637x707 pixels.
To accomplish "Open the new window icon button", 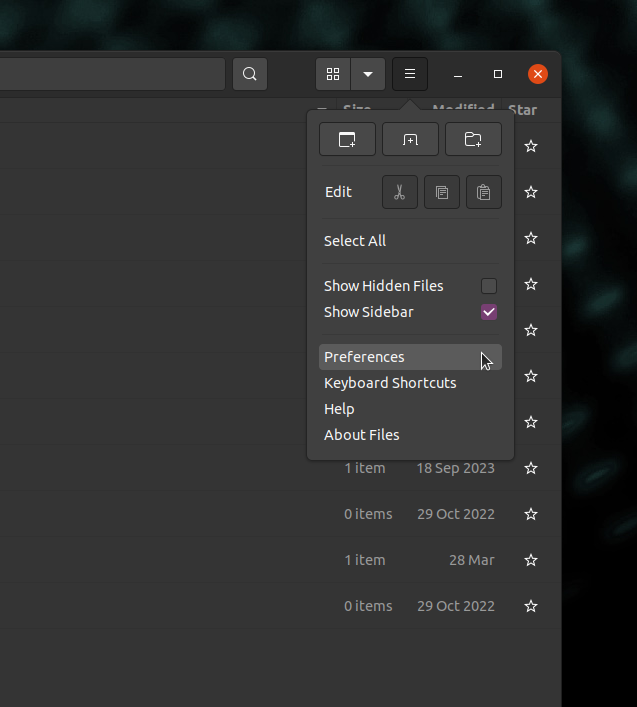I will tap(347, 140).
